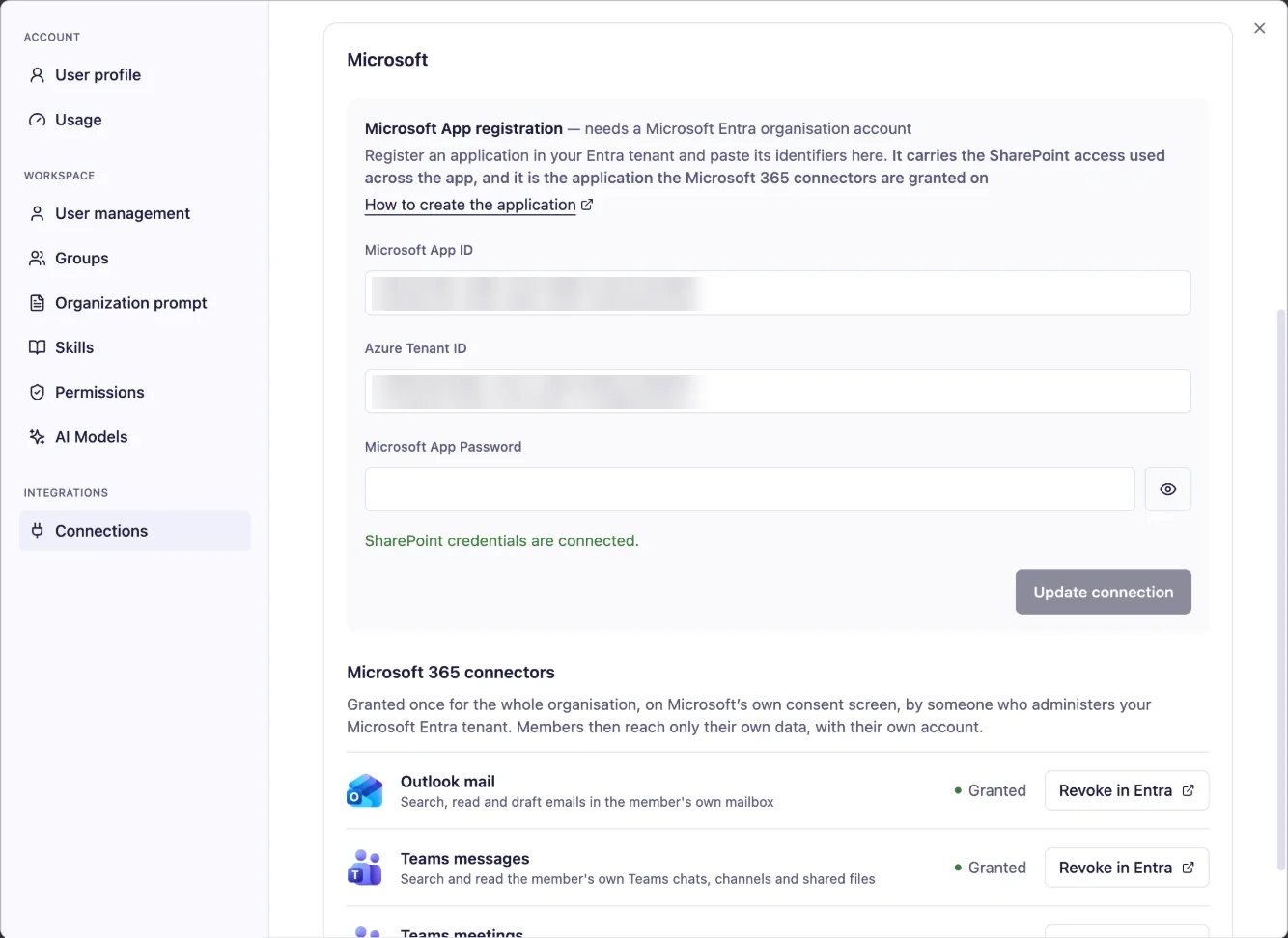Click the "Outlook mail" connector name
The width and height of the screenshot is (1288, 938).
tap(448, 782)
